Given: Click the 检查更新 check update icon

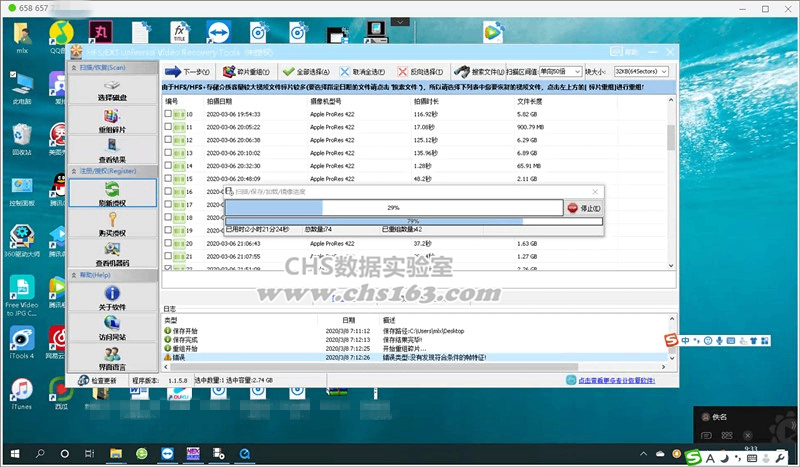Looking at the screenshot, I should [84, 380].
